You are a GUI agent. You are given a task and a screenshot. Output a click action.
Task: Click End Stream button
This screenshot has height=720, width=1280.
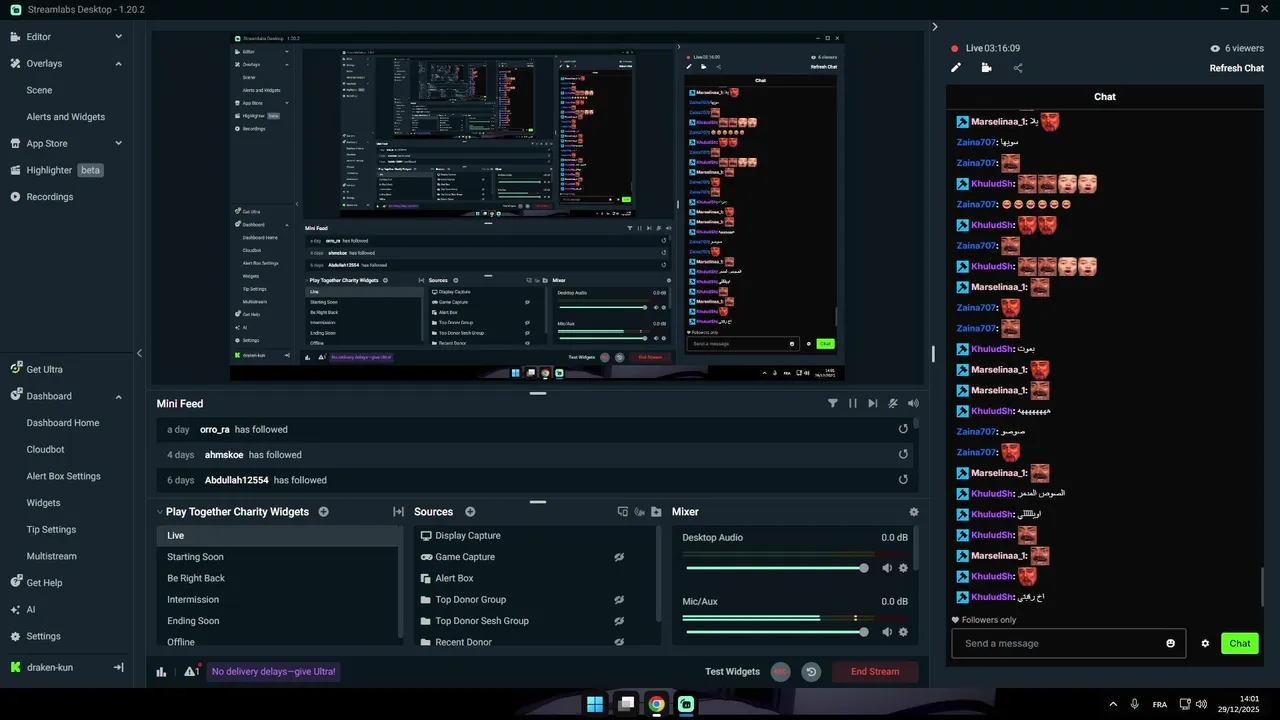(x=875, y=672)
